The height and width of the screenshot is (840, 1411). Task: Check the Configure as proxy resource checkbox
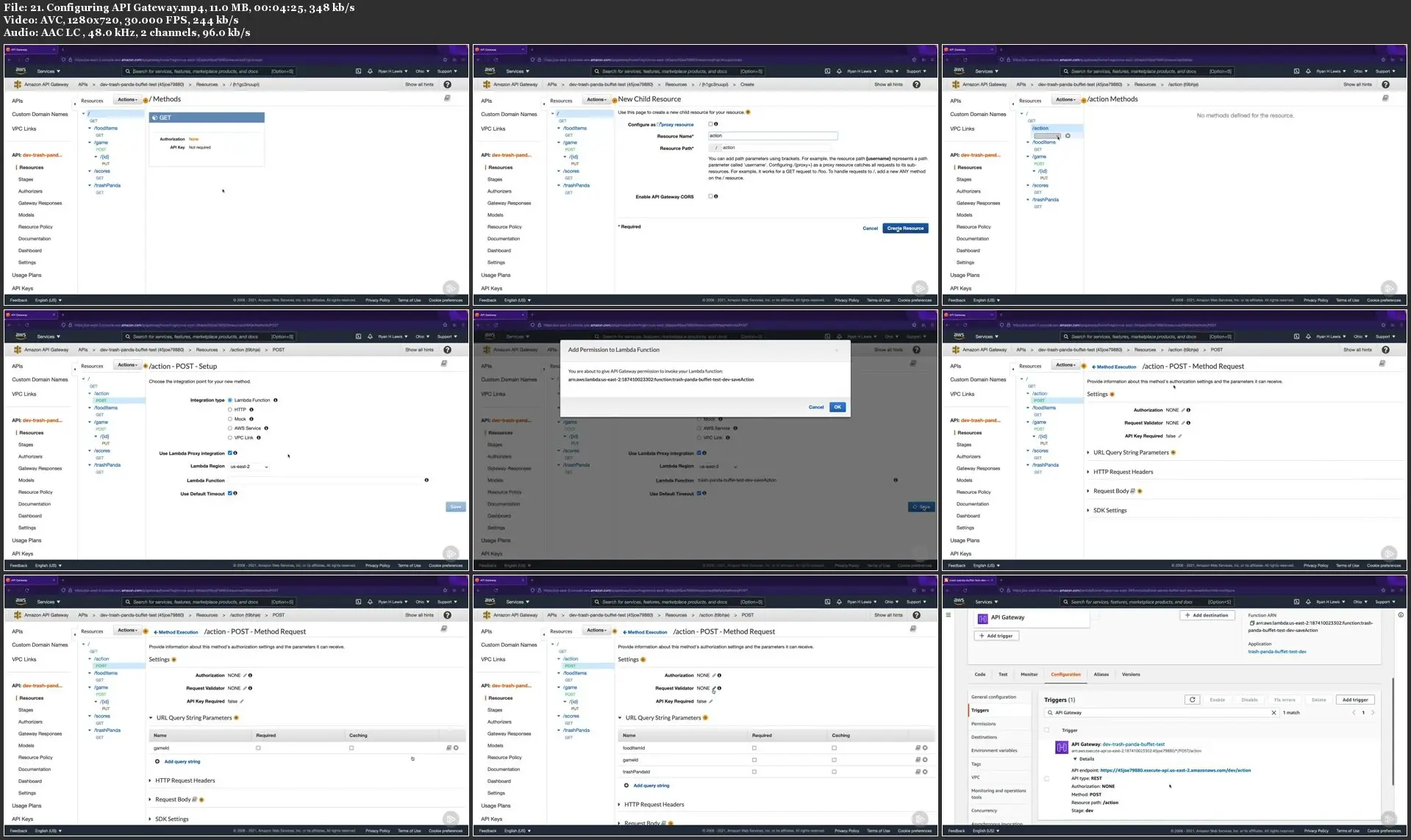710,124
